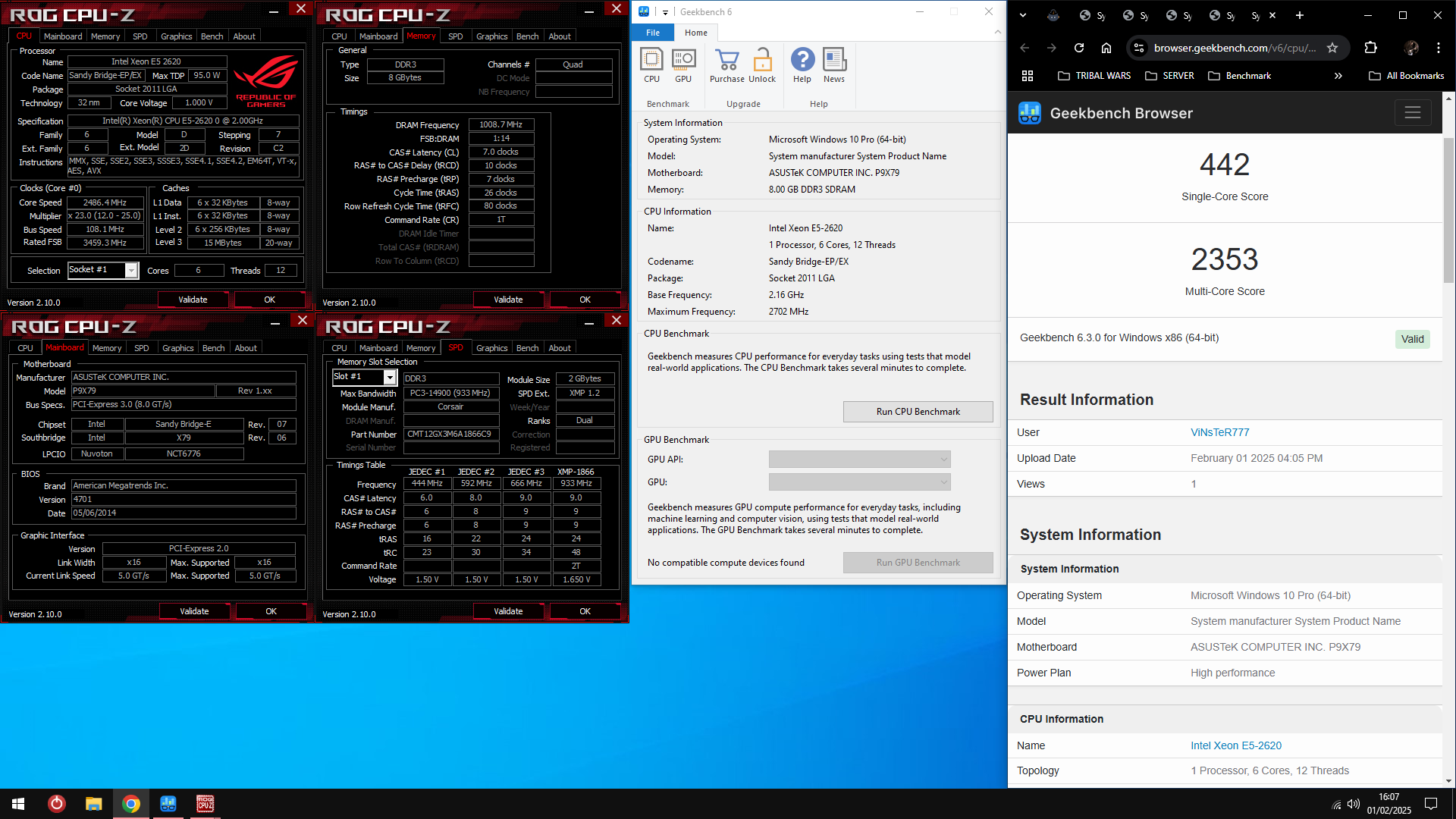The image size is (1456, 819).
Task: Click Validate in the CPU tab CPU-Z window
Action: coord(193,300)
